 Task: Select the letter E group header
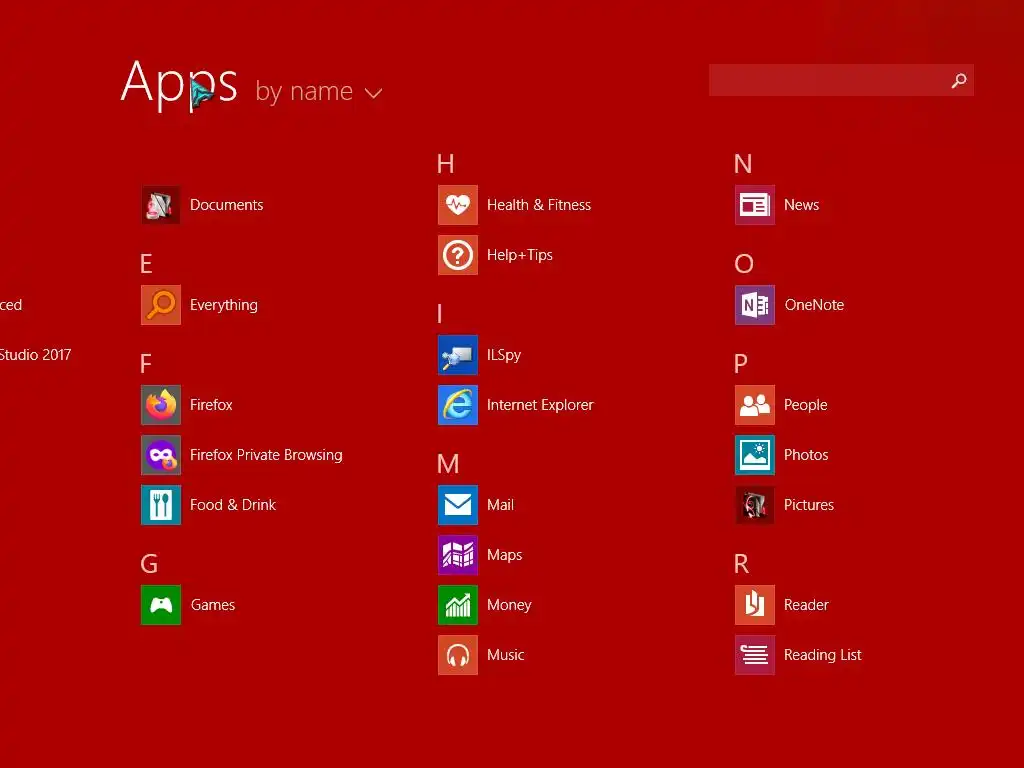[146, 264]
